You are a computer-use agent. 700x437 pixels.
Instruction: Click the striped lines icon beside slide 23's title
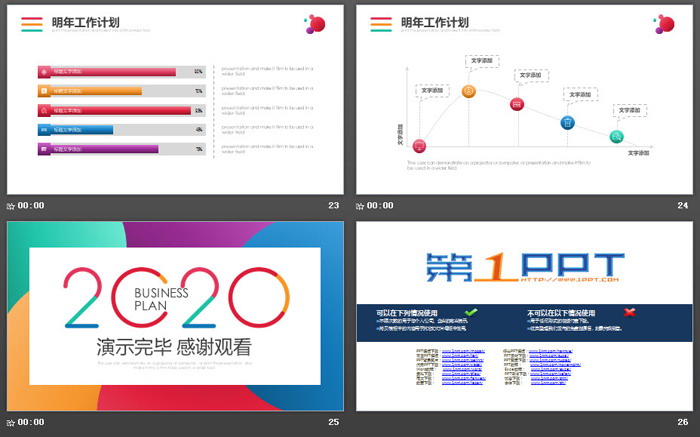coord(32,24)
